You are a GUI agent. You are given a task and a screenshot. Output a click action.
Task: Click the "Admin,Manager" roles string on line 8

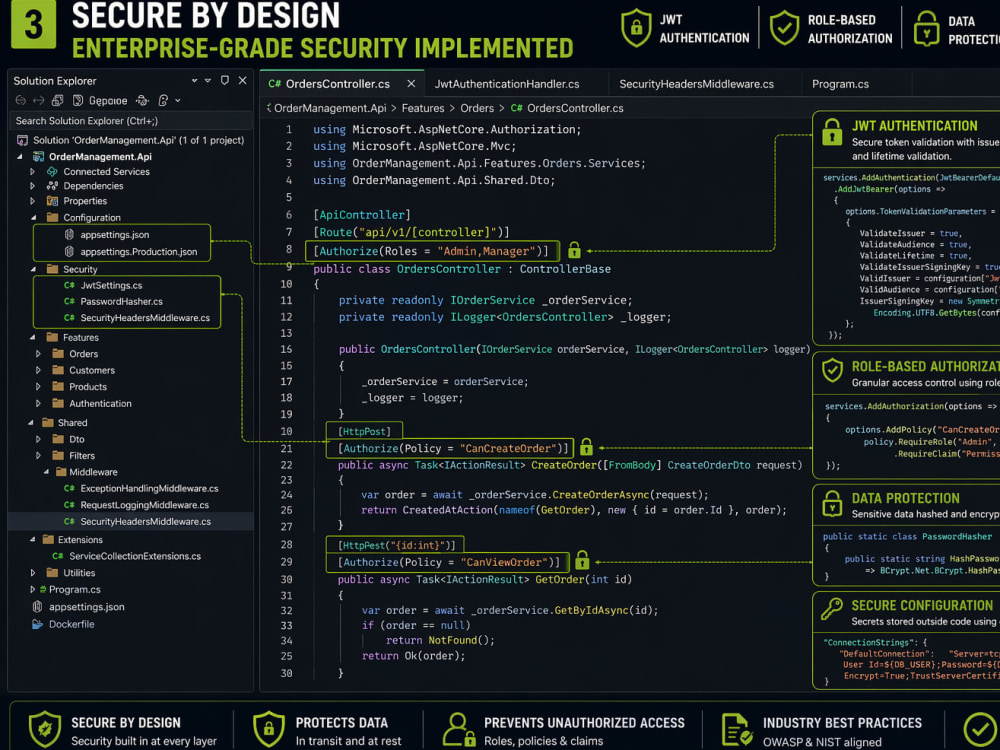pos(486,251)
